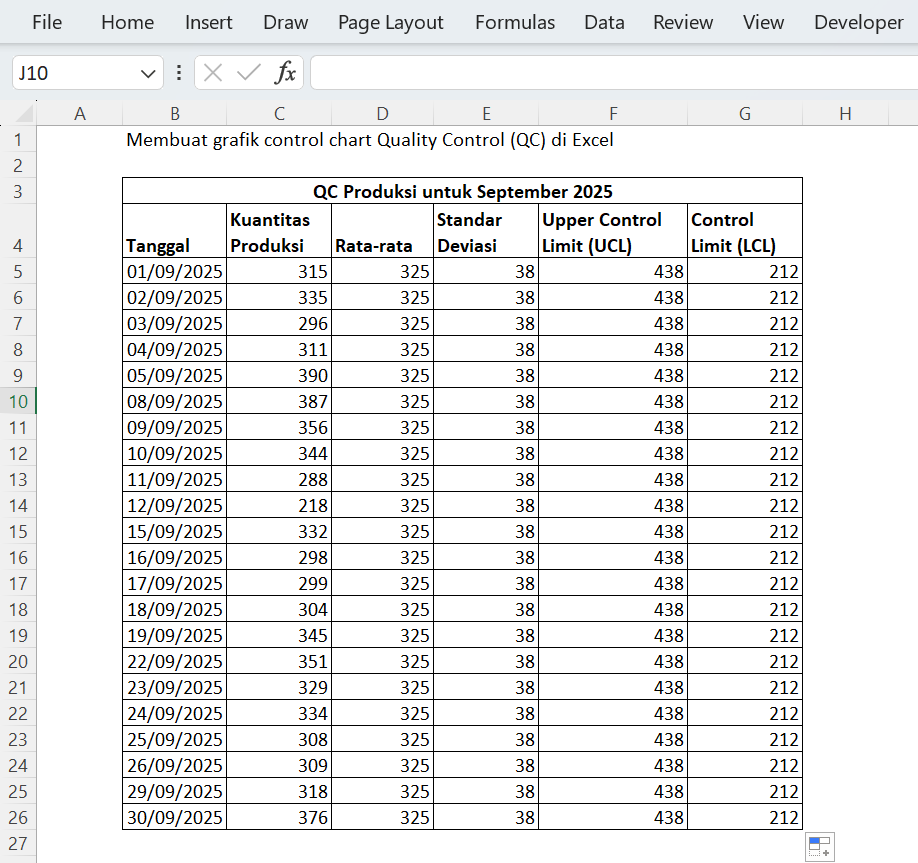918x863 pixels.
Task: Open the Developer ribbon tab
Action: pyautogui.click(x=858, y=22)
